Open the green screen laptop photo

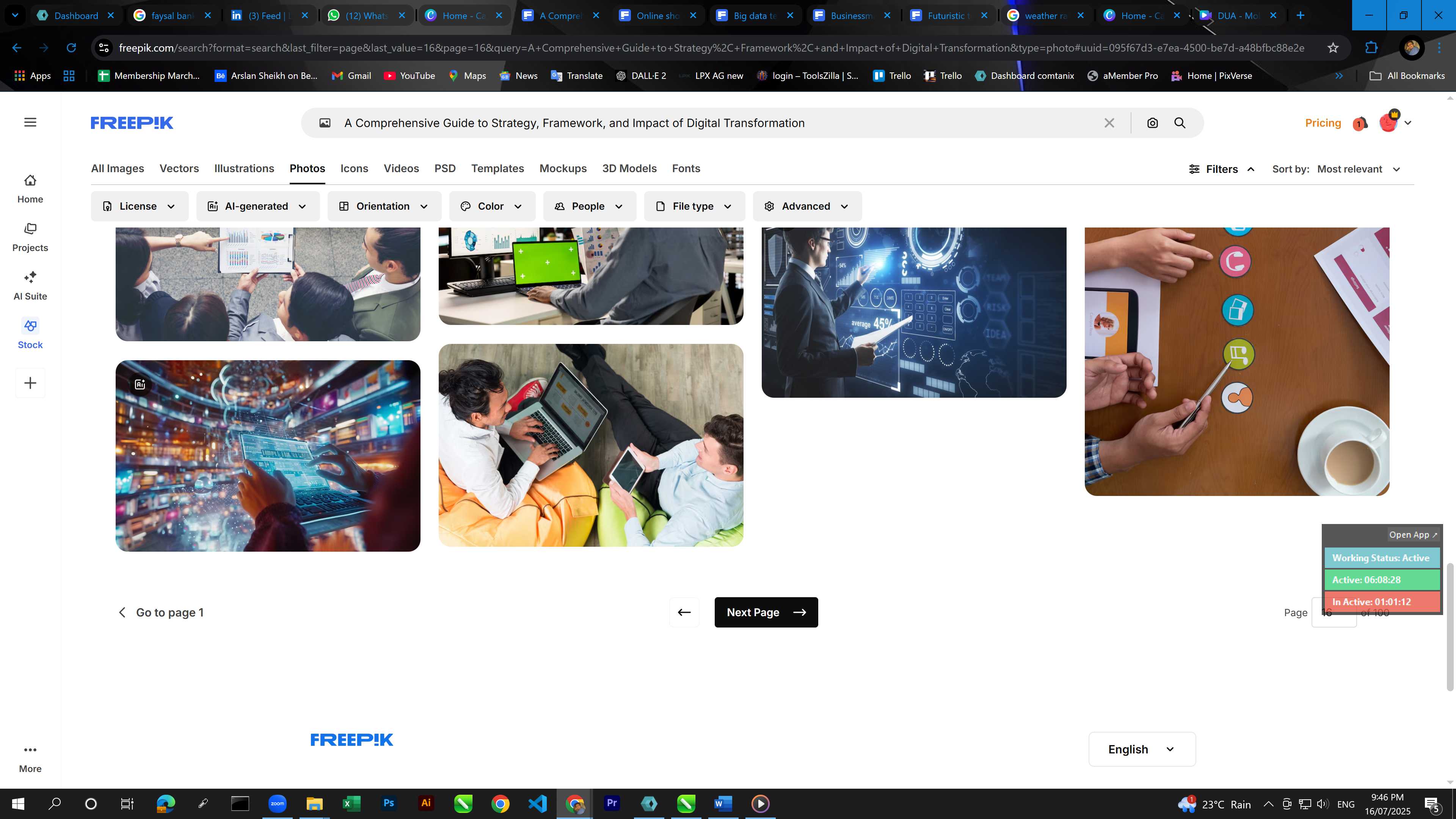point(591,276)
